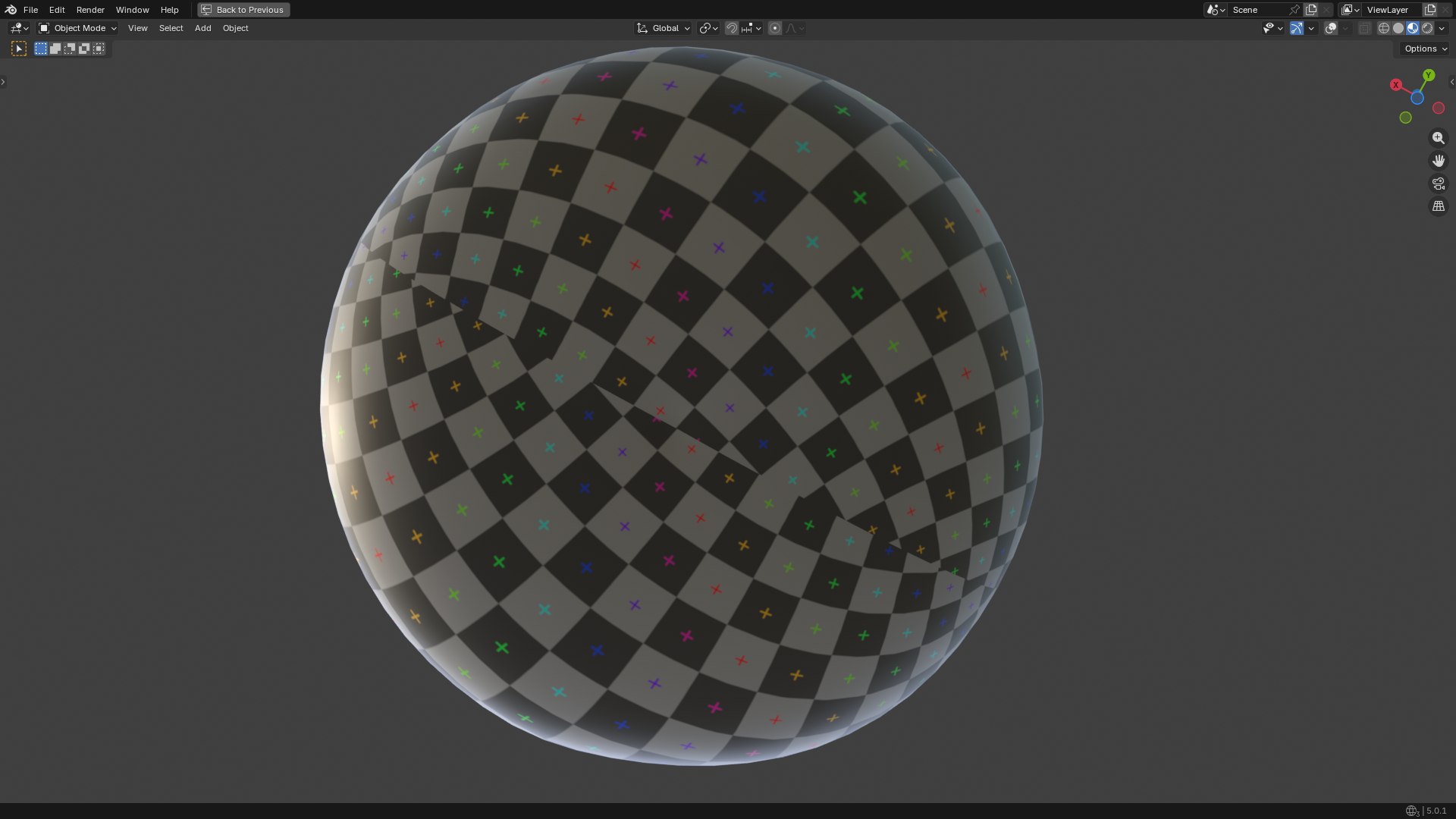Click the pan view hand icon
The width and height of the screenshot is (1456, 819).
tap(1438, 161)
